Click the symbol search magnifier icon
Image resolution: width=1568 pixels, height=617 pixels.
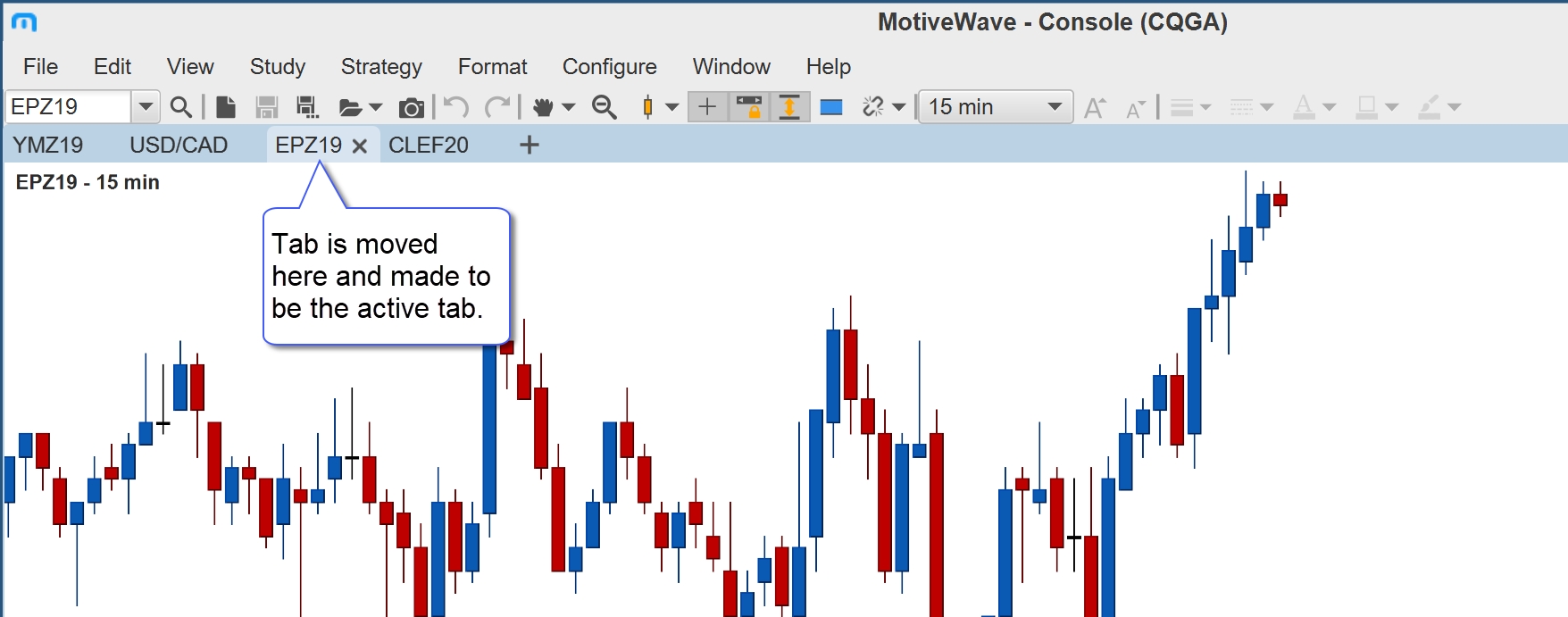[x=180, y=107]
